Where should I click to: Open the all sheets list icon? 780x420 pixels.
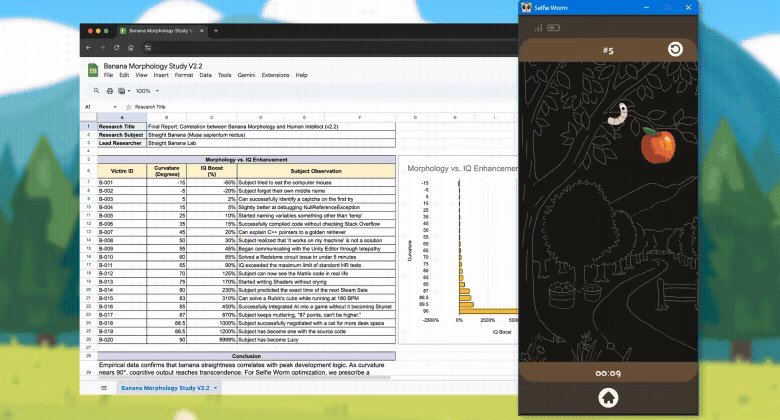click(x=104, y=388)
